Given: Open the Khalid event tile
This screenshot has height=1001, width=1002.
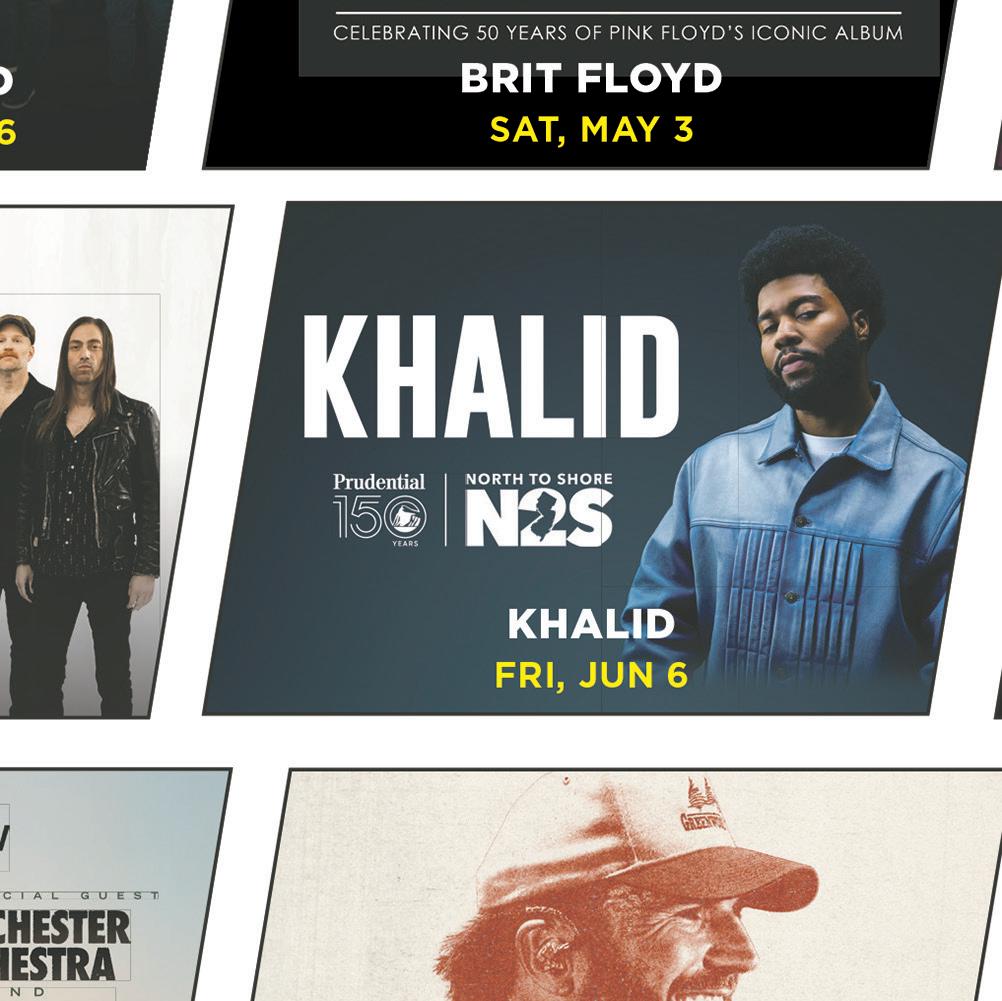Looking at the screenshot, I should pos(602,458).
